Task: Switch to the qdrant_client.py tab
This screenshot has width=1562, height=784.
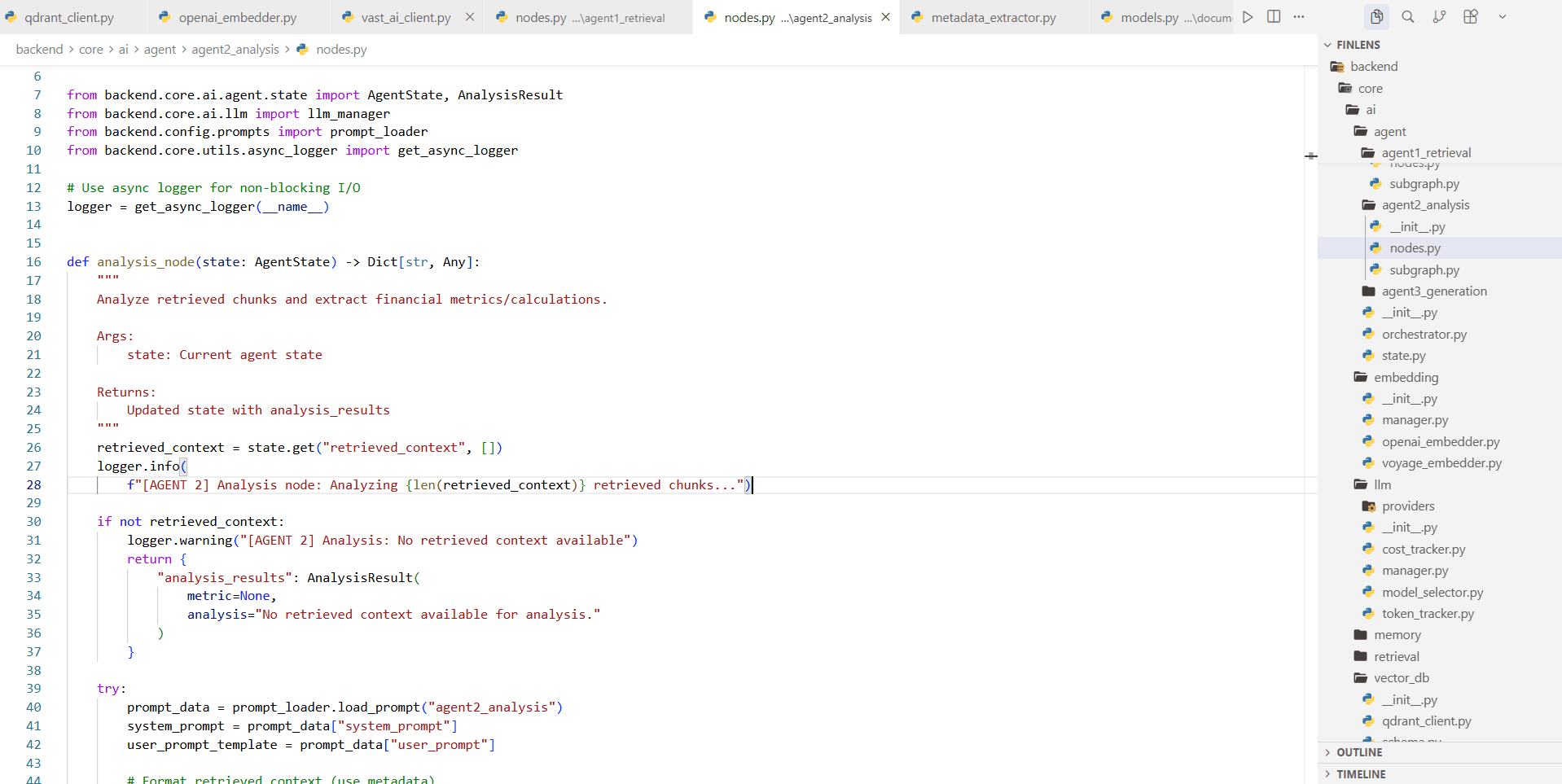Action: (69, 16)
